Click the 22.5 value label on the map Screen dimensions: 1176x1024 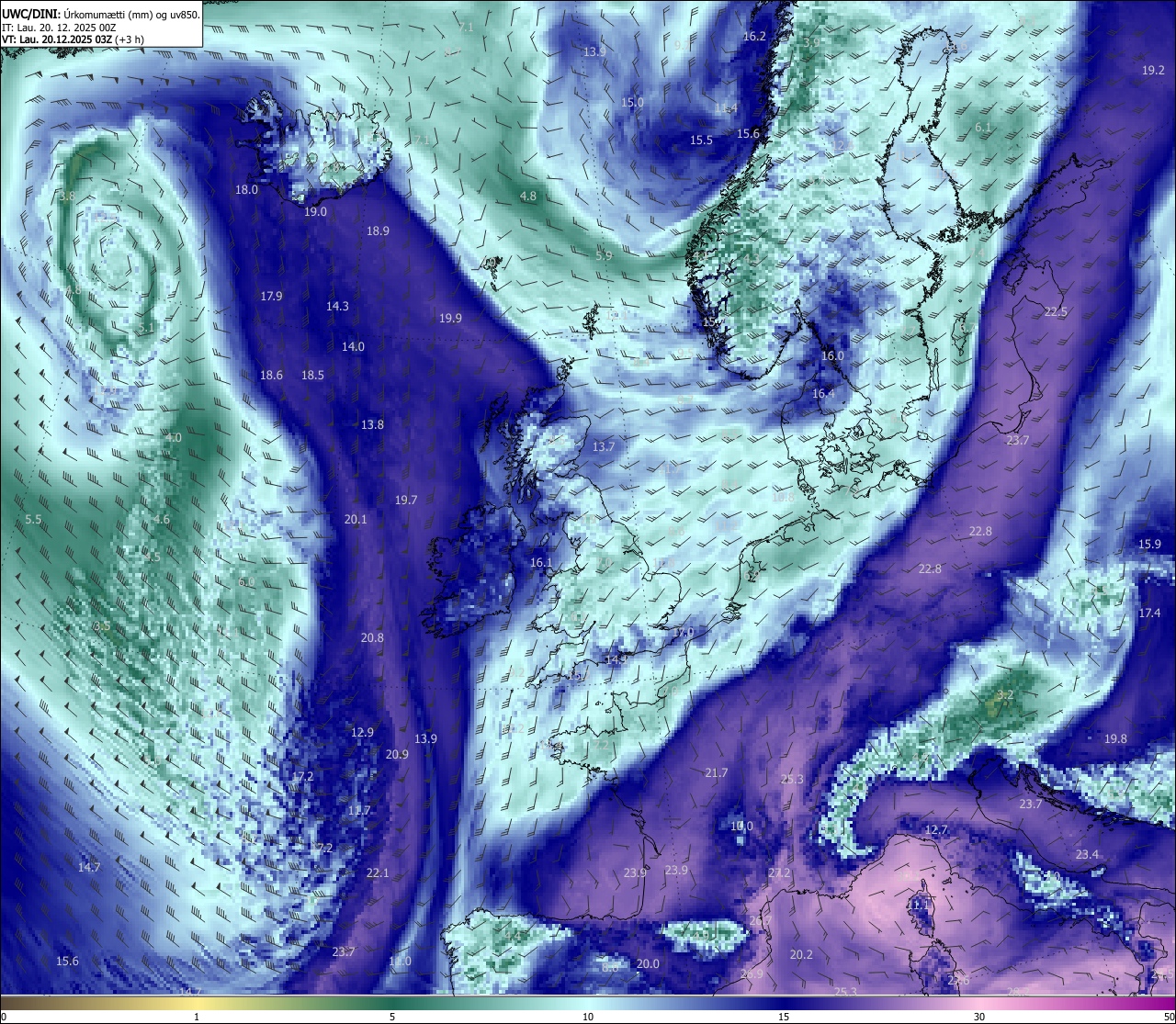click(1056, 312)
